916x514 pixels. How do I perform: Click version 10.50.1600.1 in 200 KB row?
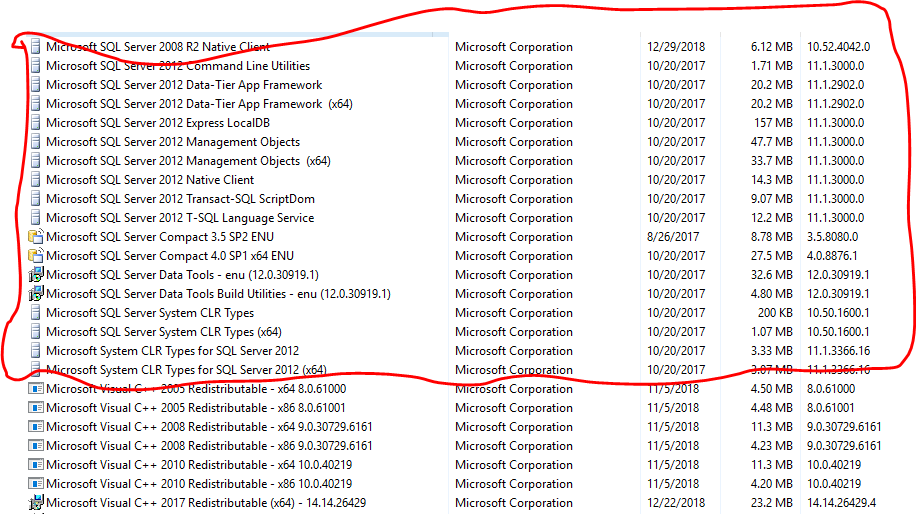(838, 312)
